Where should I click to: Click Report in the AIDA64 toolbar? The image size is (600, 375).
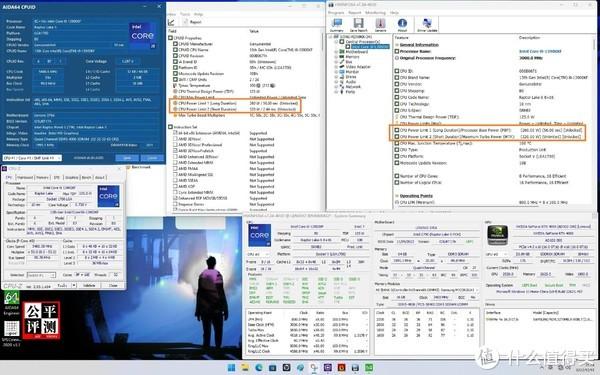coord(192,22)
